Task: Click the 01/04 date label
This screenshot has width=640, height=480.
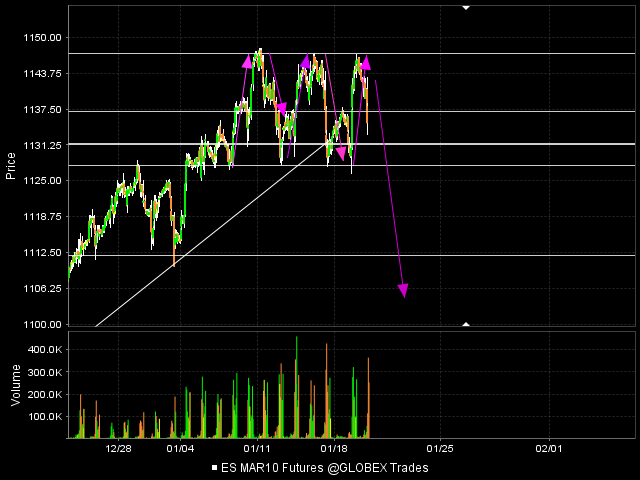Action: click(180, 449)
